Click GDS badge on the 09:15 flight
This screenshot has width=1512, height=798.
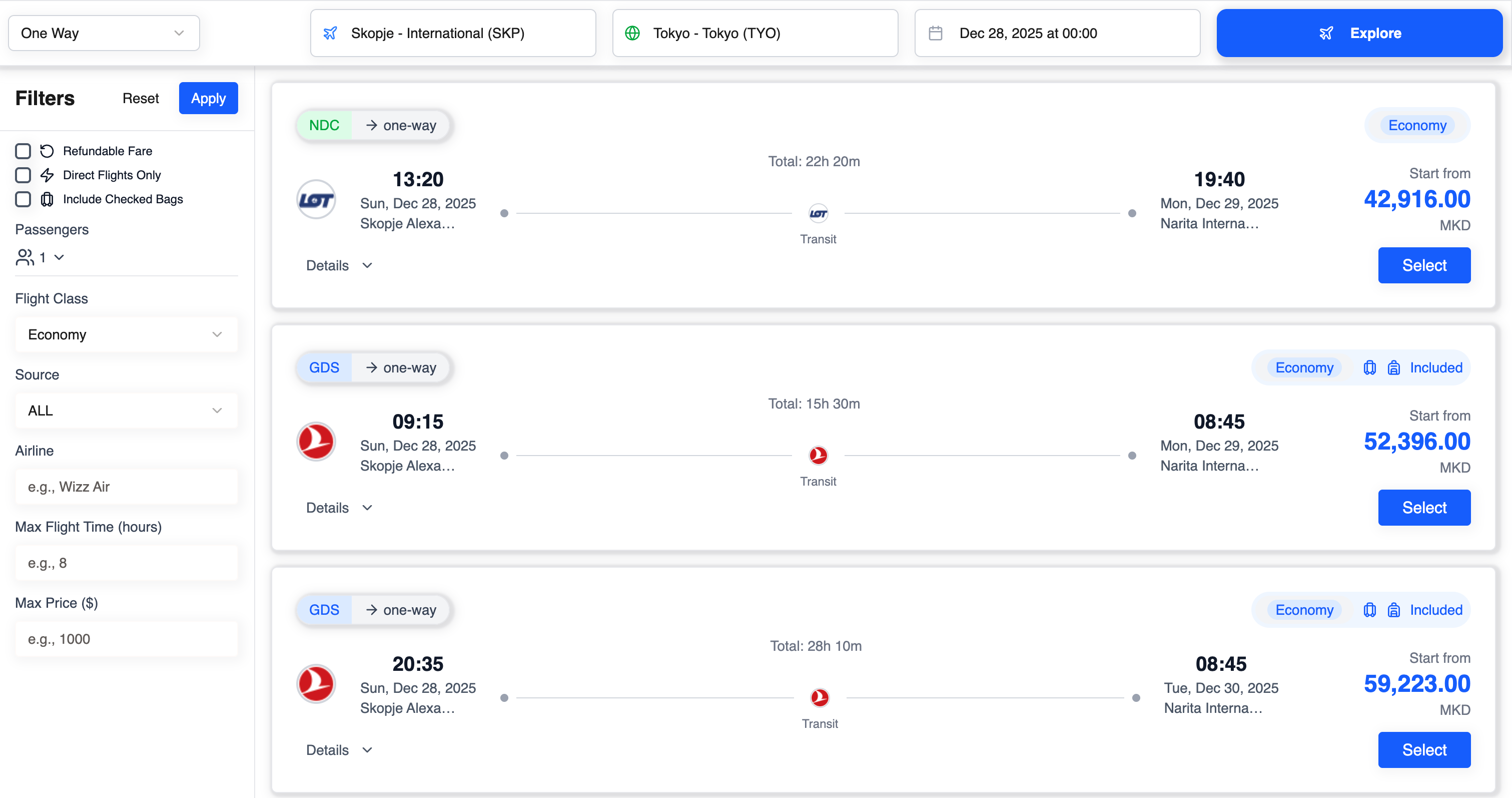point(324,367)
